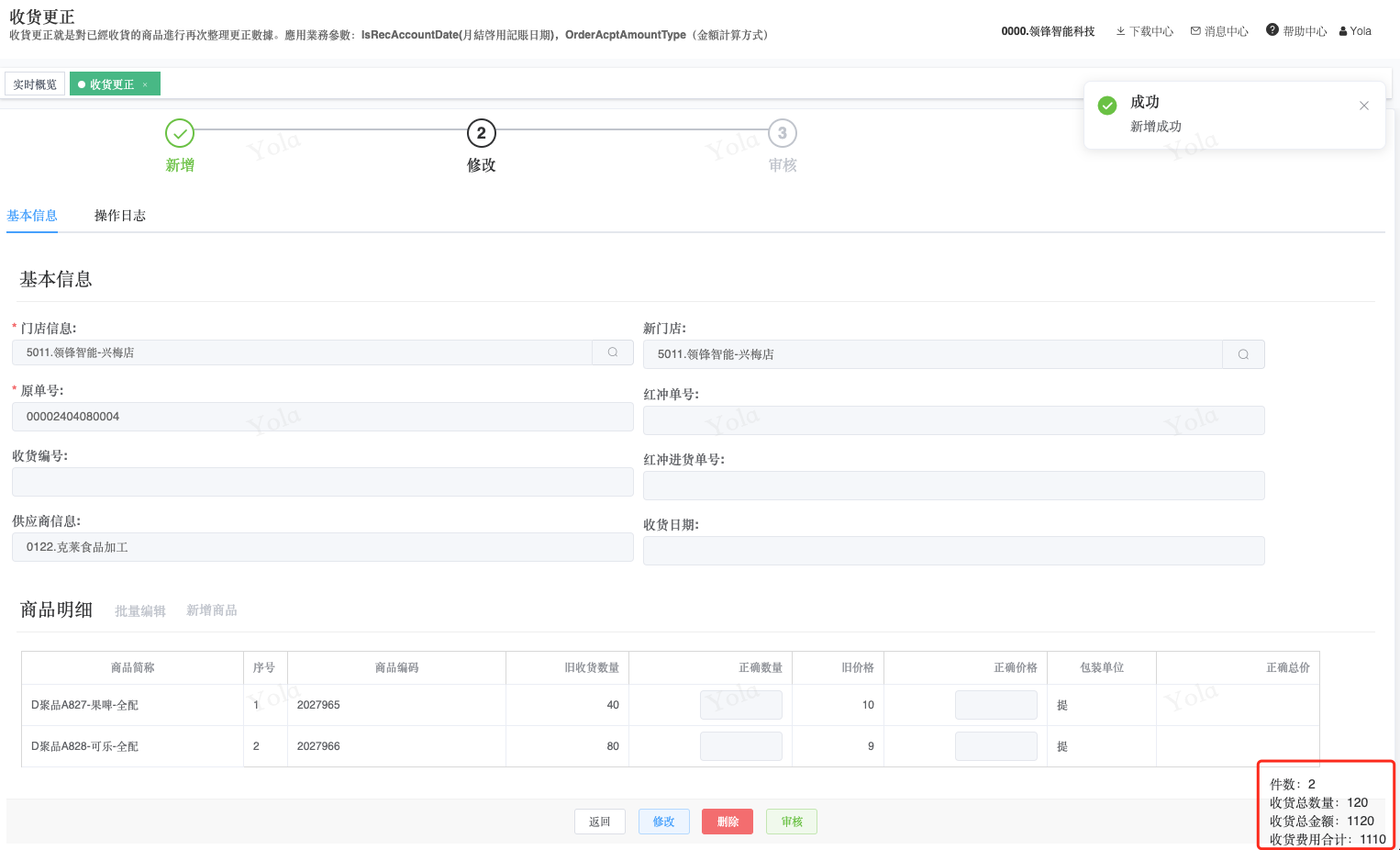1400x850 pixels.
Task: Switch to the 实时概览 tab
Action: (35, 84)
